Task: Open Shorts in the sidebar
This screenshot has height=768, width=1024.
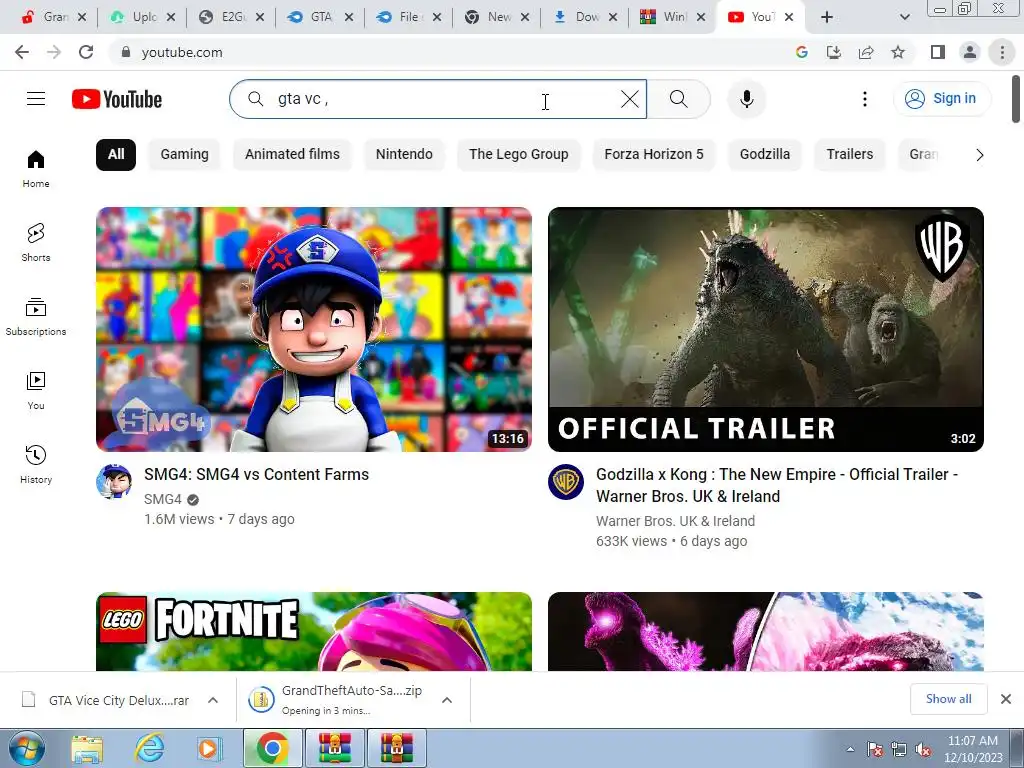Action: (36, 243)
